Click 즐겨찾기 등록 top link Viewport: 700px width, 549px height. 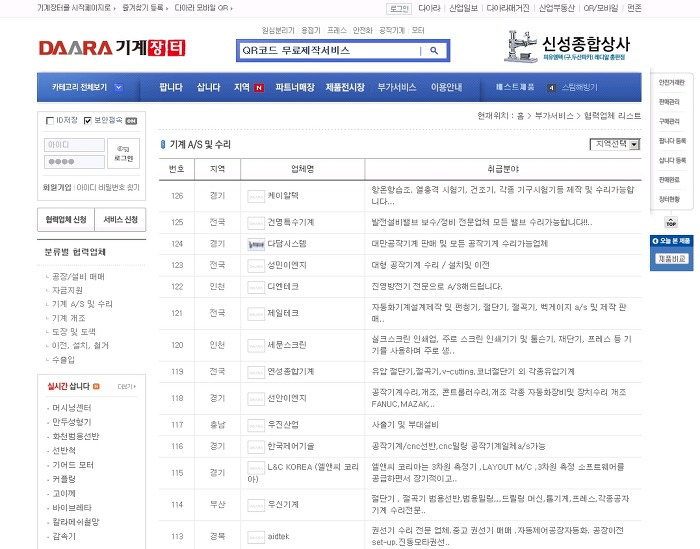tap(143, 8)
